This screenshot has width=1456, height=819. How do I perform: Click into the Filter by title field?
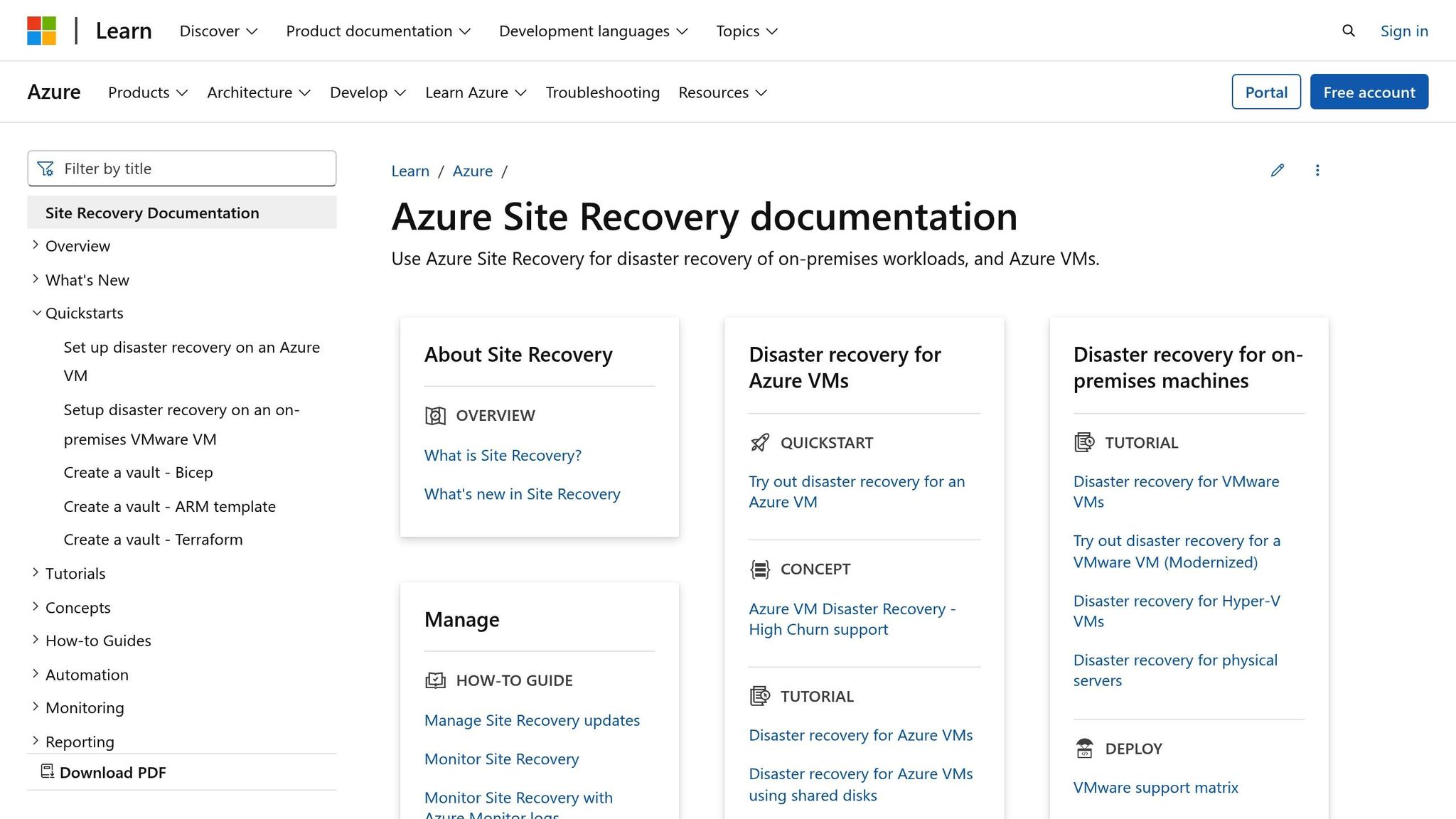(181, 168)
